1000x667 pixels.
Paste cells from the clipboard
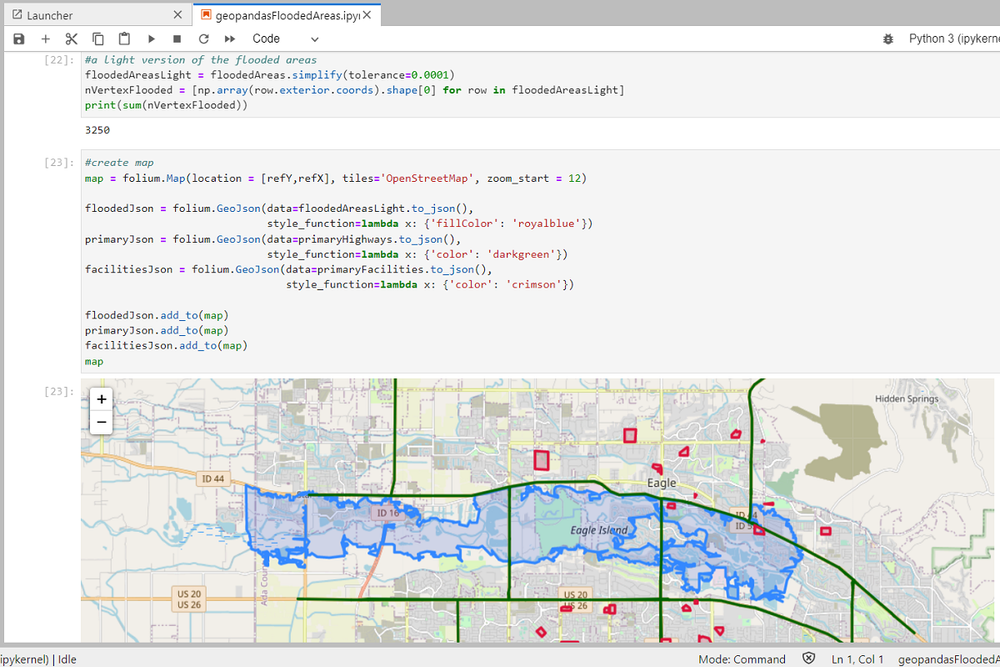click(x=123, y=38)
